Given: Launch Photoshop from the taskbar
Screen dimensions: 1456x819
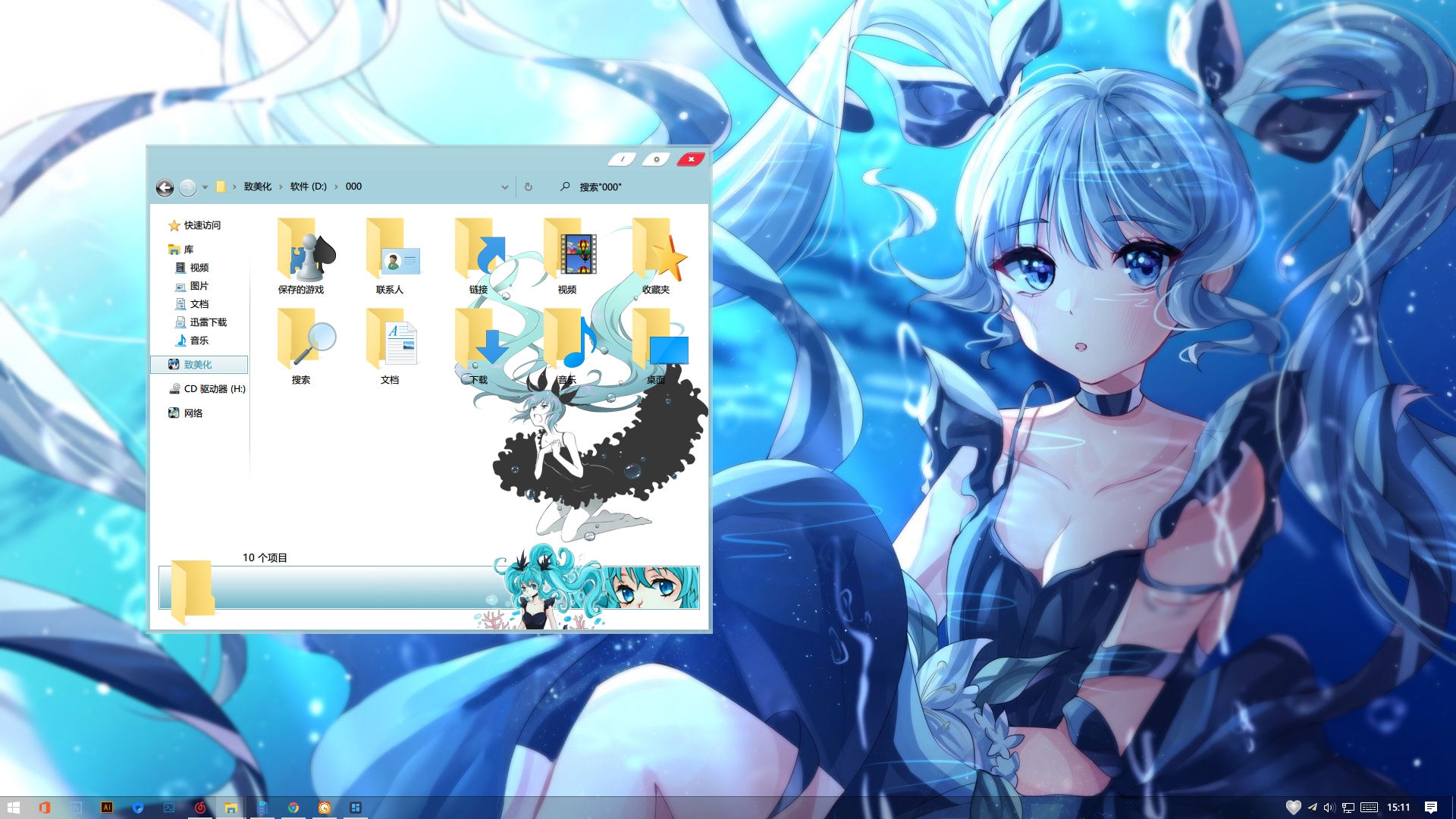Looking at the screenshot, I should (76, 808).
